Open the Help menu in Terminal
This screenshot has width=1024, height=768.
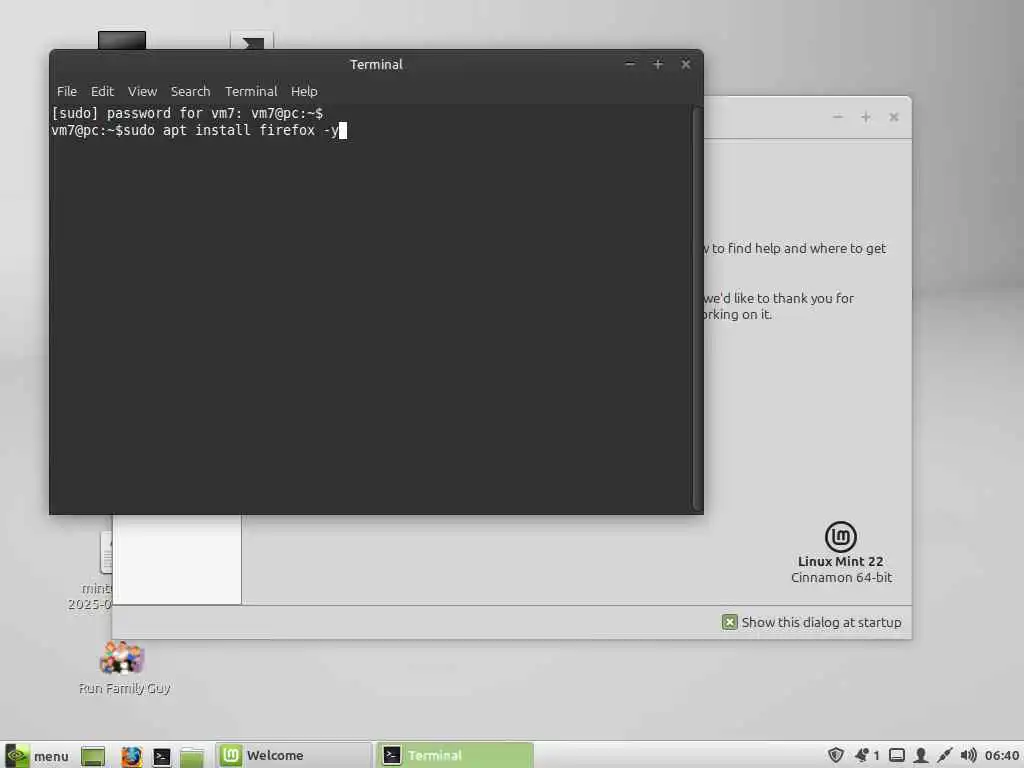(304, 91)
